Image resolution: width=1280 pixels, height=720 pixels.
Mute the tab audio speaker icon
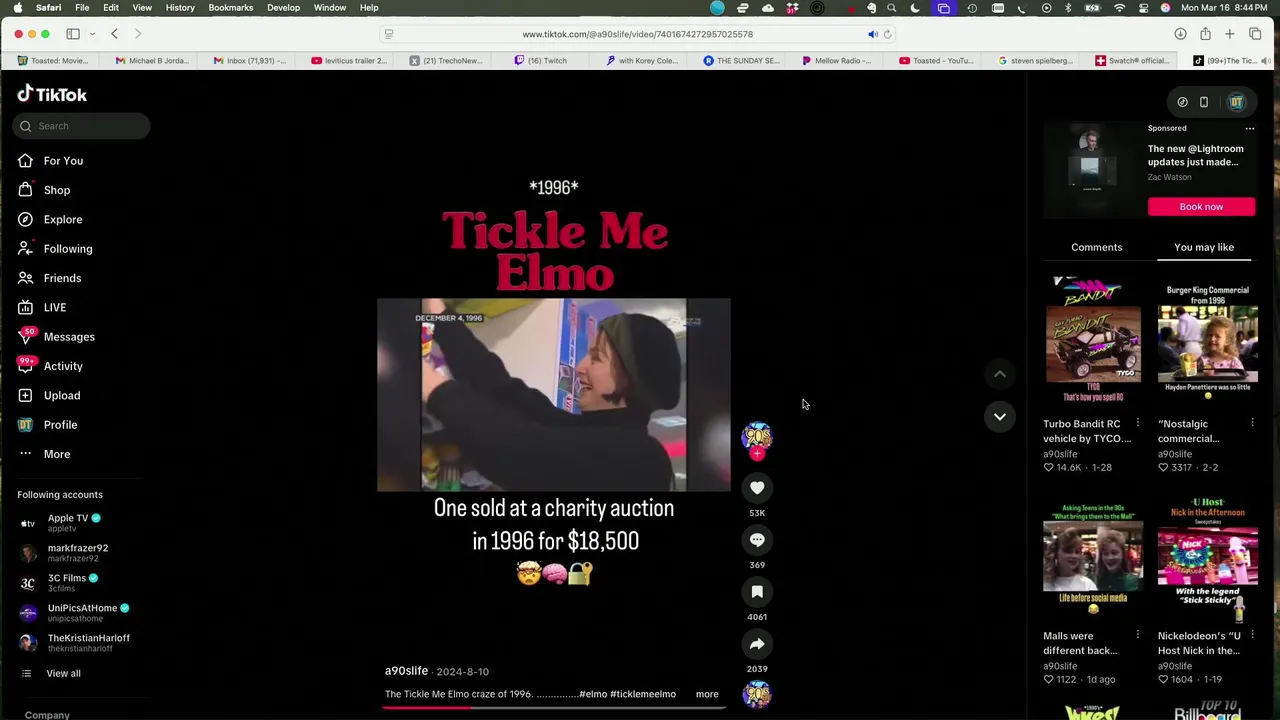[x=872, y=34]
